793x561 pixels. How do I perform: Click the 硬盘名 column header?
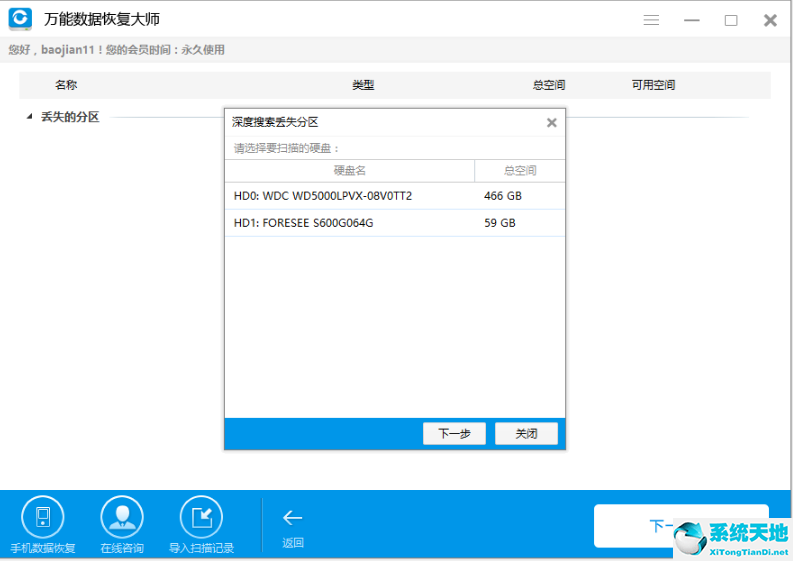(x=349, y=170)
